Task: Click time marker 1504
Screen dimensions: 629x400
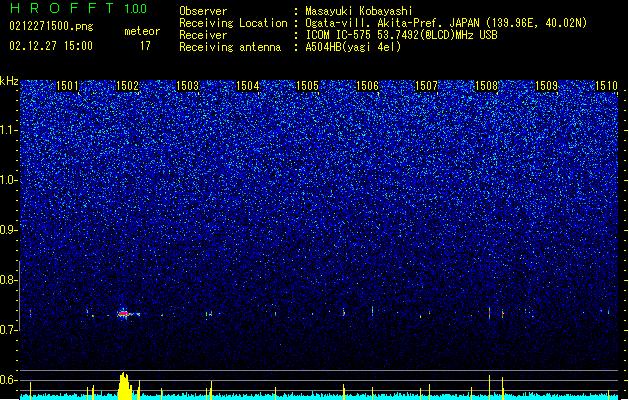Action: (248, 86)
